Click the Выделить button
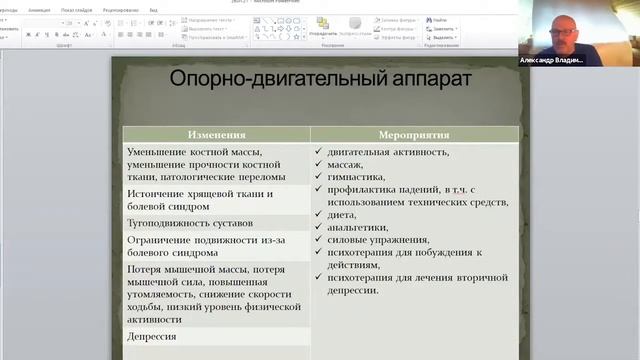This screenshot has width=640, height=360. pyautogui.click(x=441, y=38)
